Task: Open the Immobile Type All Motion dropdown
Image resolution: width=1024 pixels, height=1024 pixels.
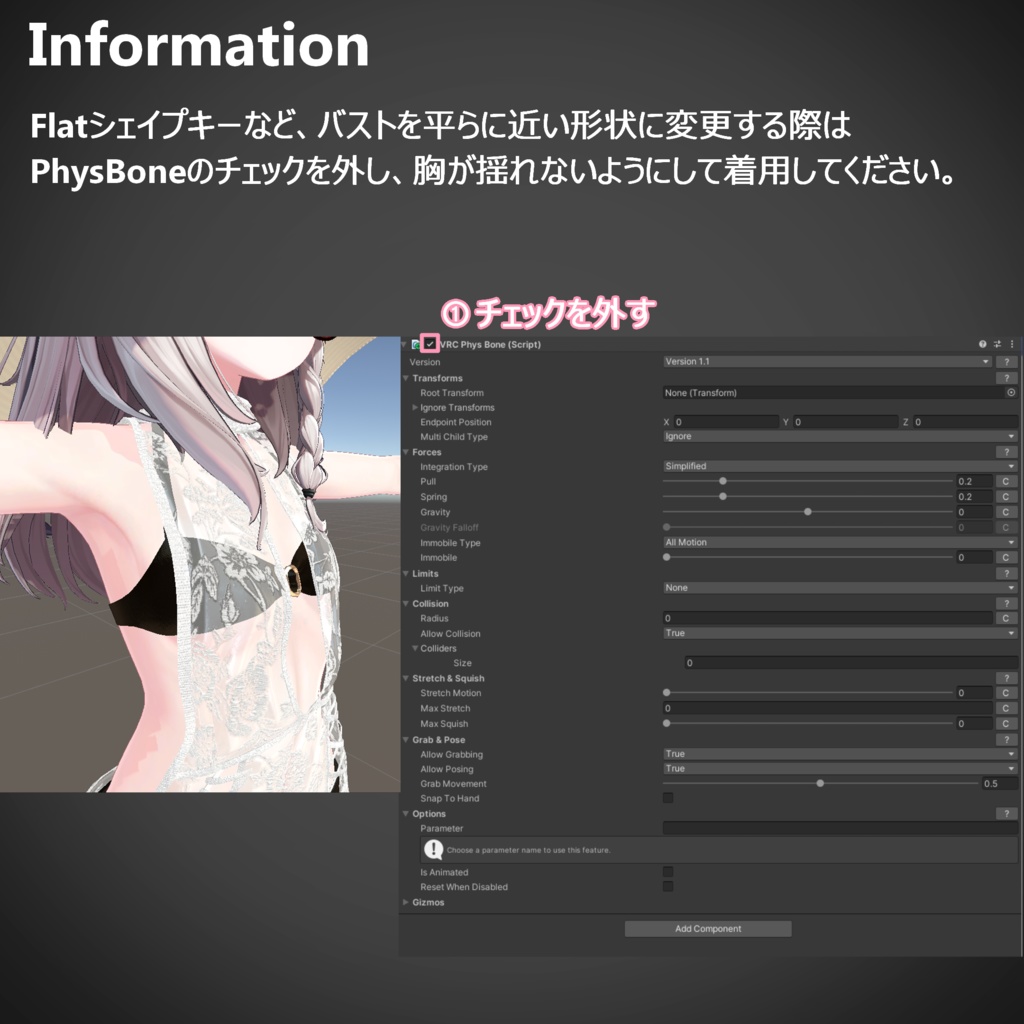Action: coord(840,542)
